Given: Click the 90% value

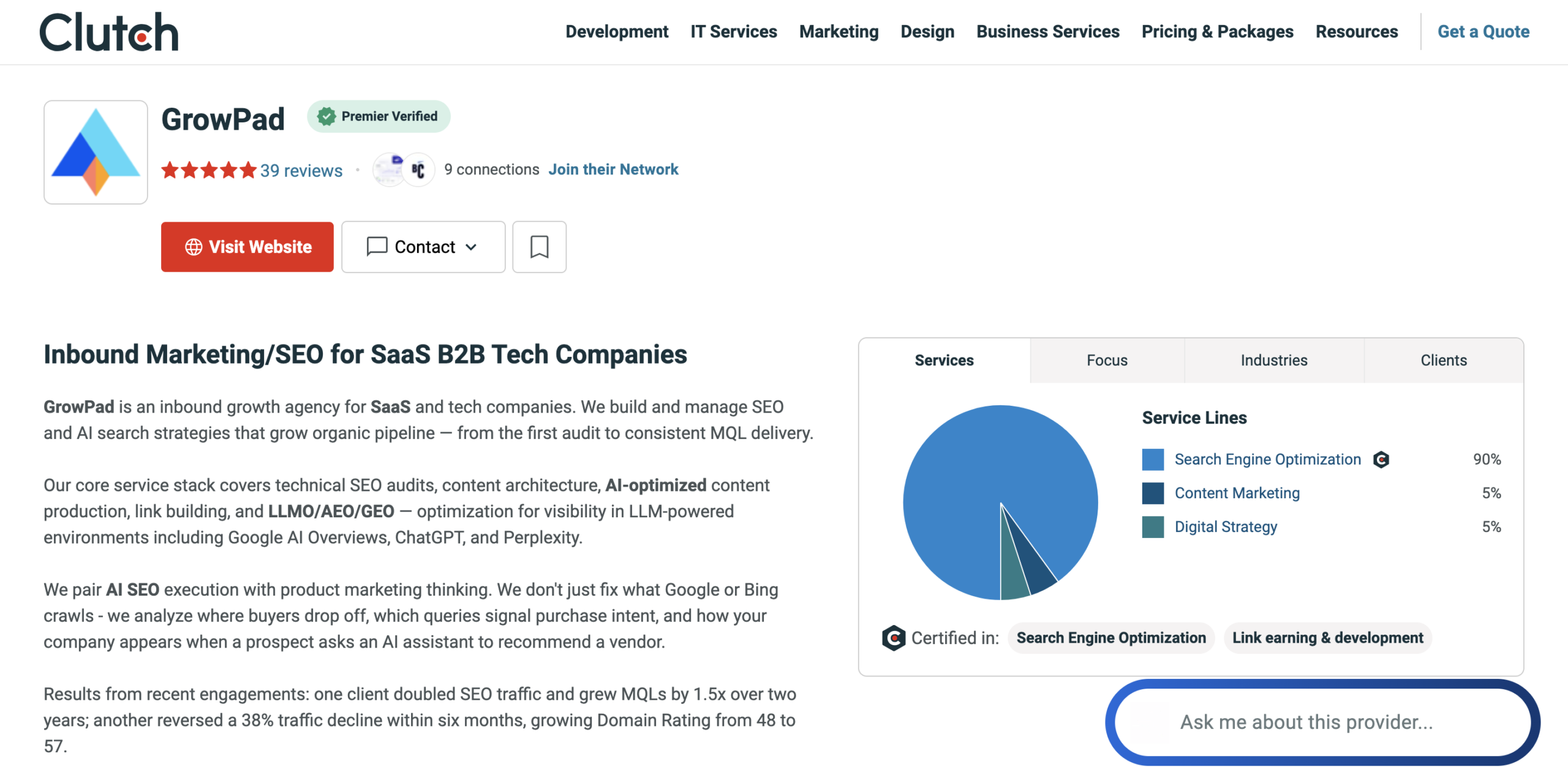Looking at the screenshot, I should coord(1487,459).
